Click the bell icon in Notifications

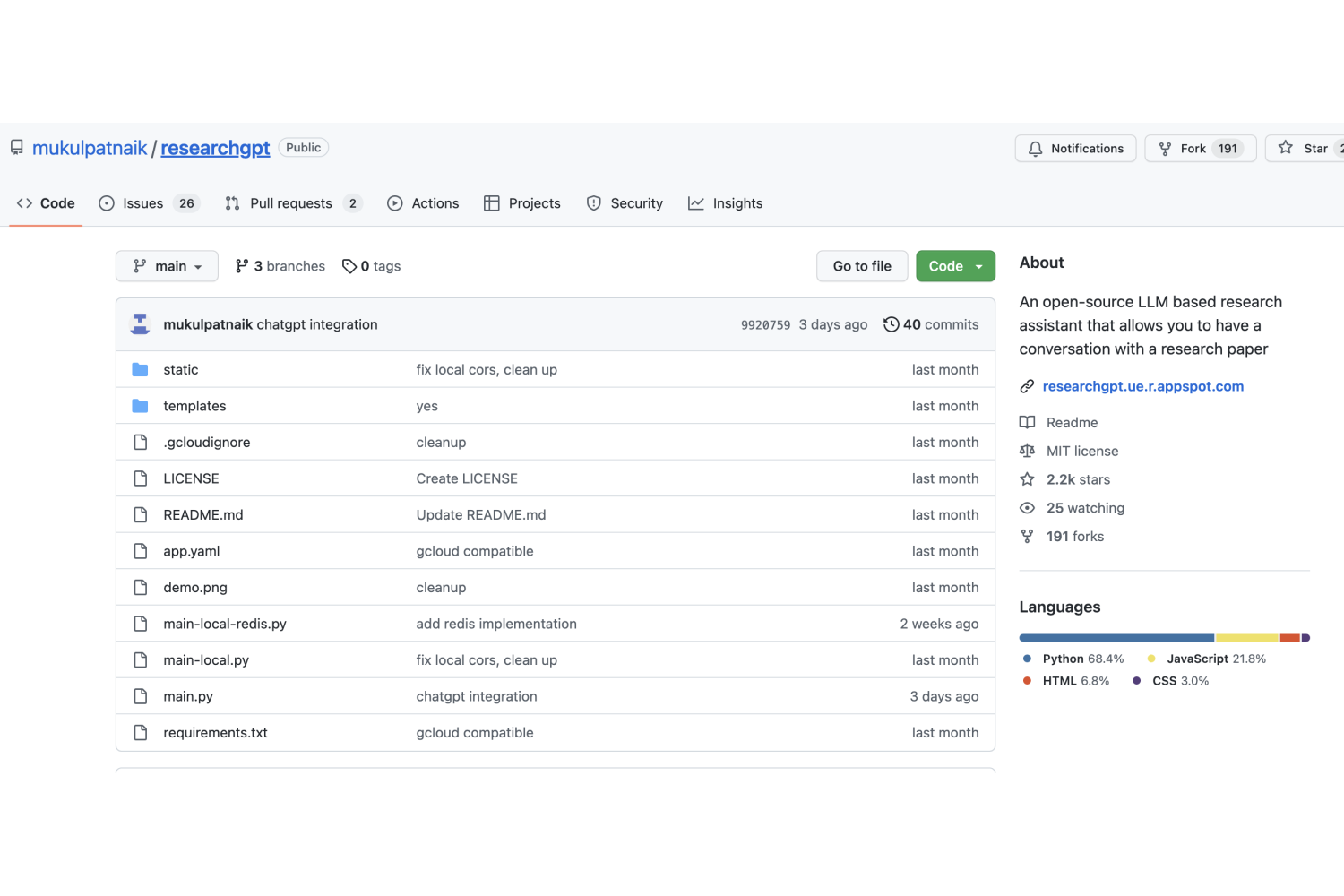[x=1035, y=149]
